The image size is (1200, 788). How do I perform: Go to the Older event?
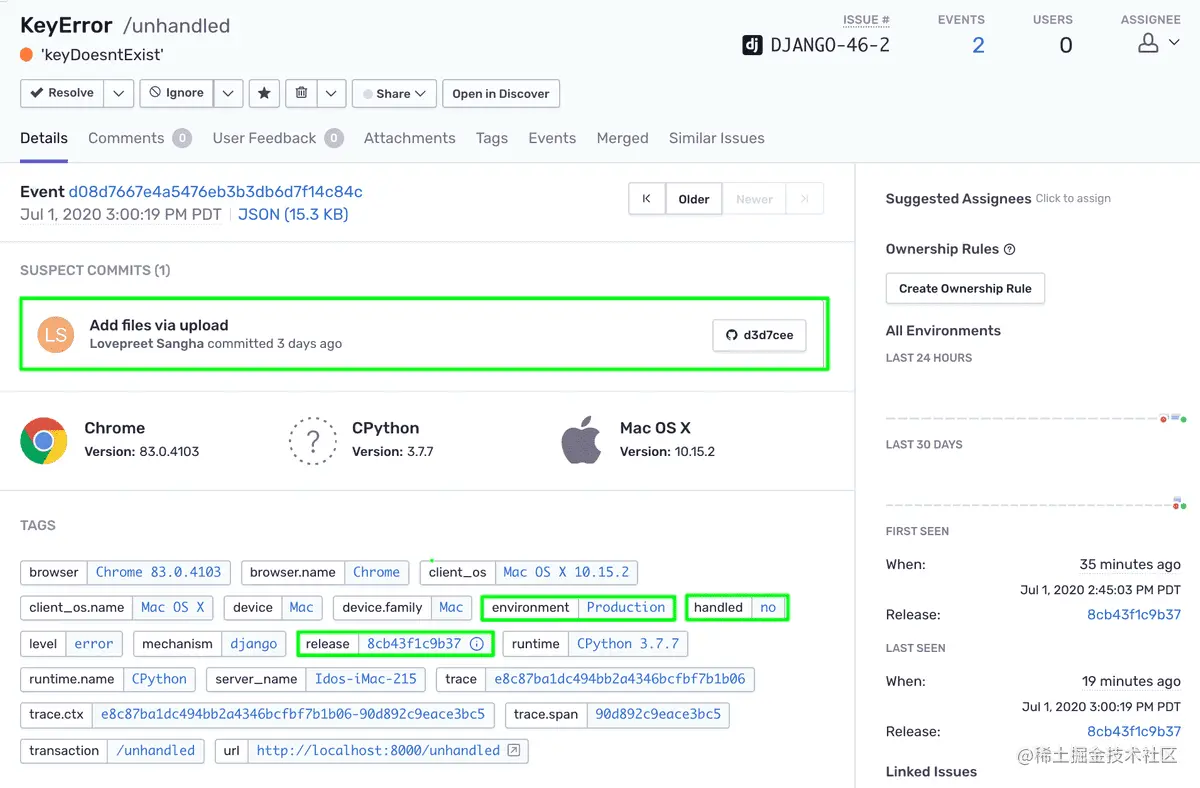[694, 199]
